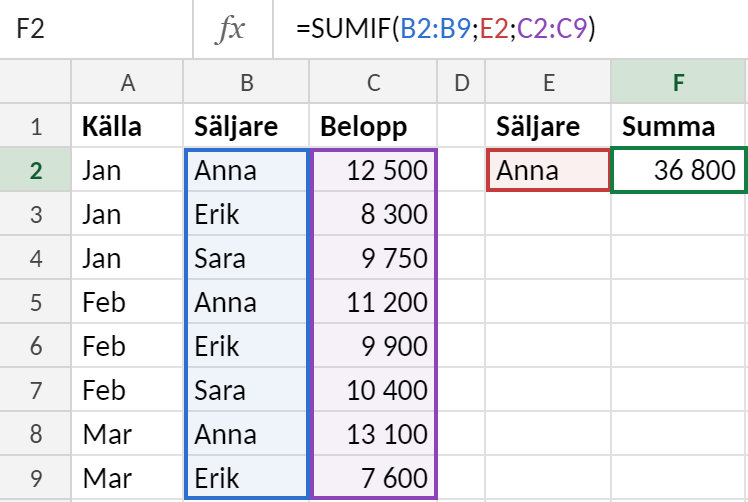
Task: Click cell A5 containing Feb
Action: tap(127, 302)
